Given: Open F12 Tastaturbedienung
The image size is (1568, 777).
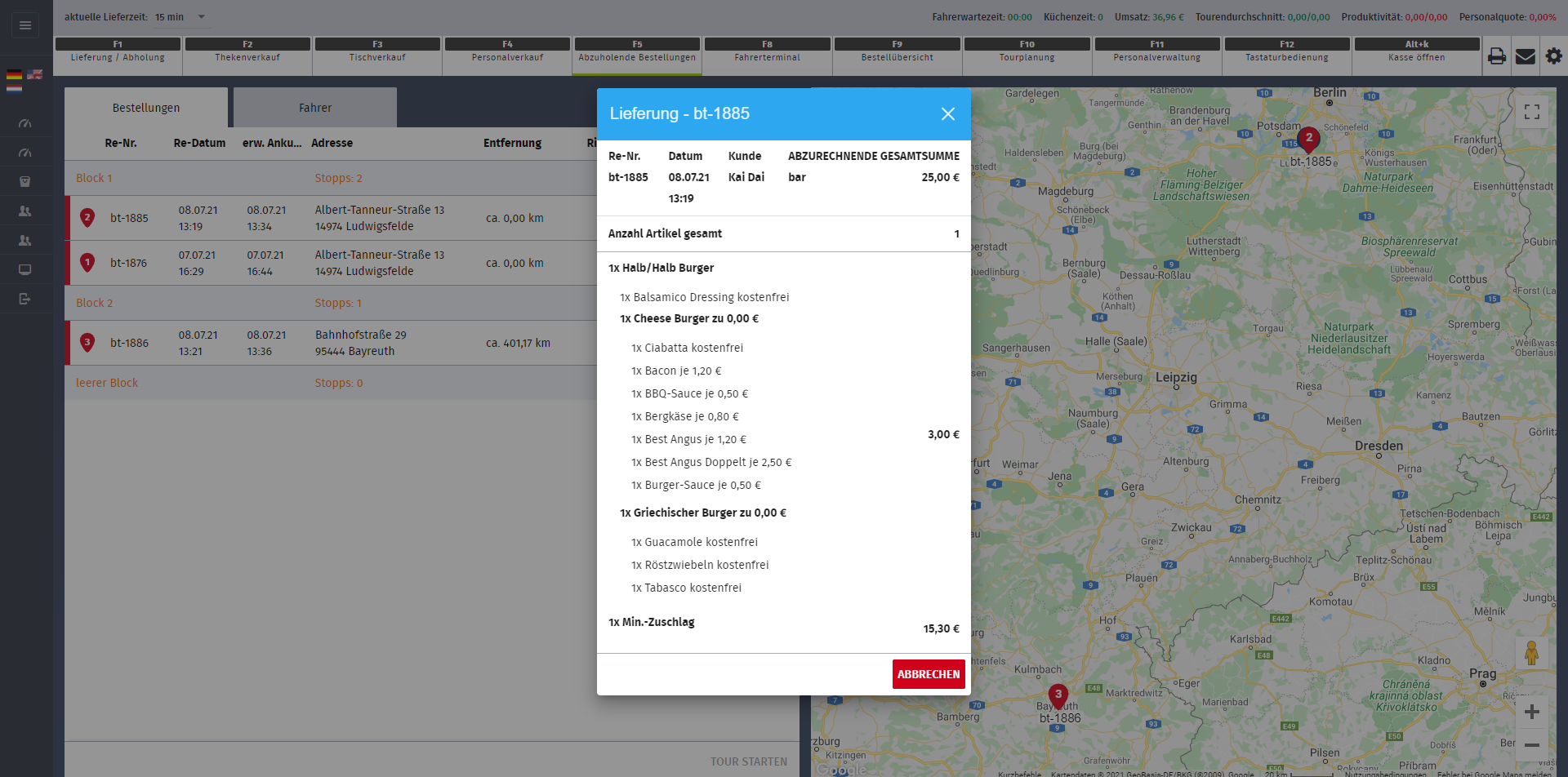Looking at the screenshot, I should pos(1287,56).
